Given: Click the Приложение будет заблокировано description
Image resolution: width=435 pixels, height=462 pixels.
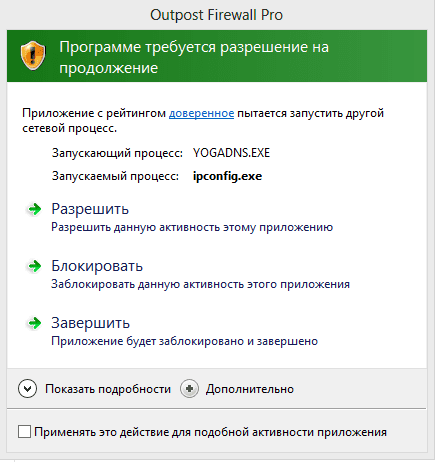Looking at the screenshot, I should [184, 341].
